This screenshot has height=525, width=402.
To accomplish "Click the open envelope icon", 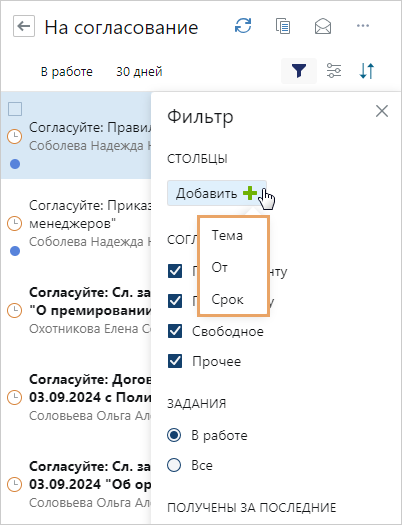I will coord(323,26).
